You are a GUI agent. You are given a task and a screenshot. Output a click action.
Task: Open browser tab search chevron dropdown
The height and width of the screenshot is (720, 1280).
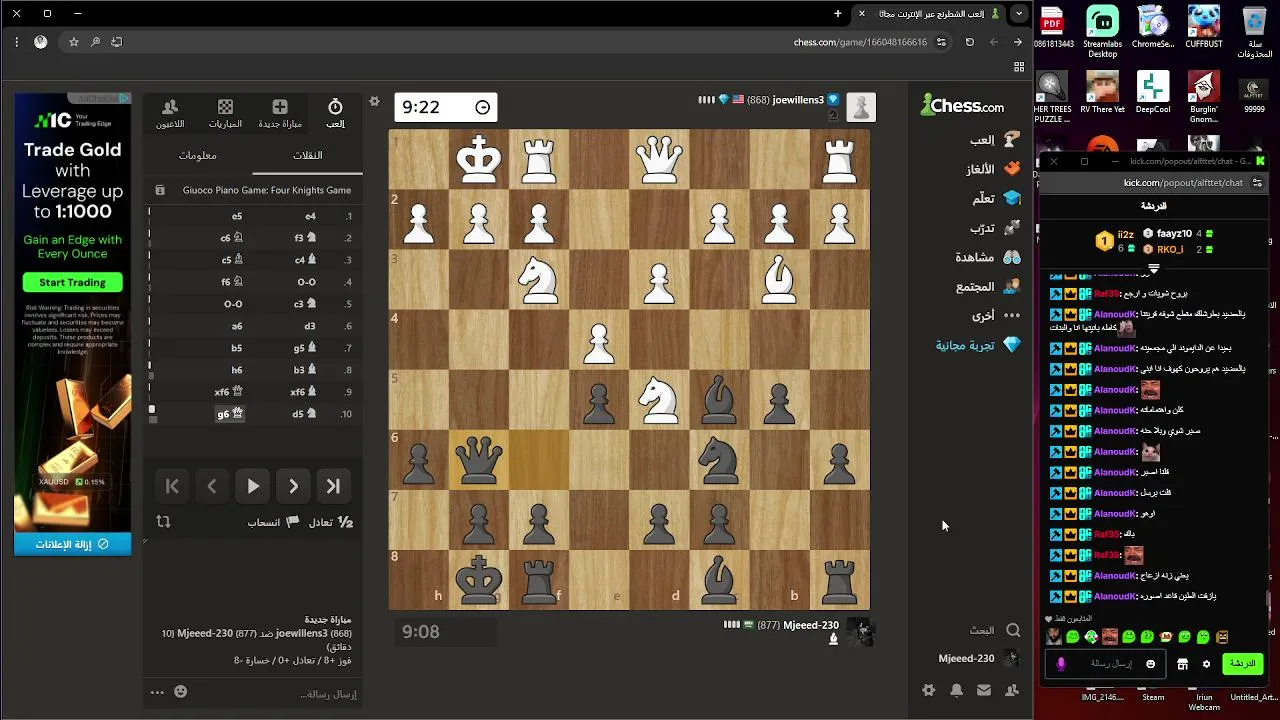click(x=1018, y=13)
